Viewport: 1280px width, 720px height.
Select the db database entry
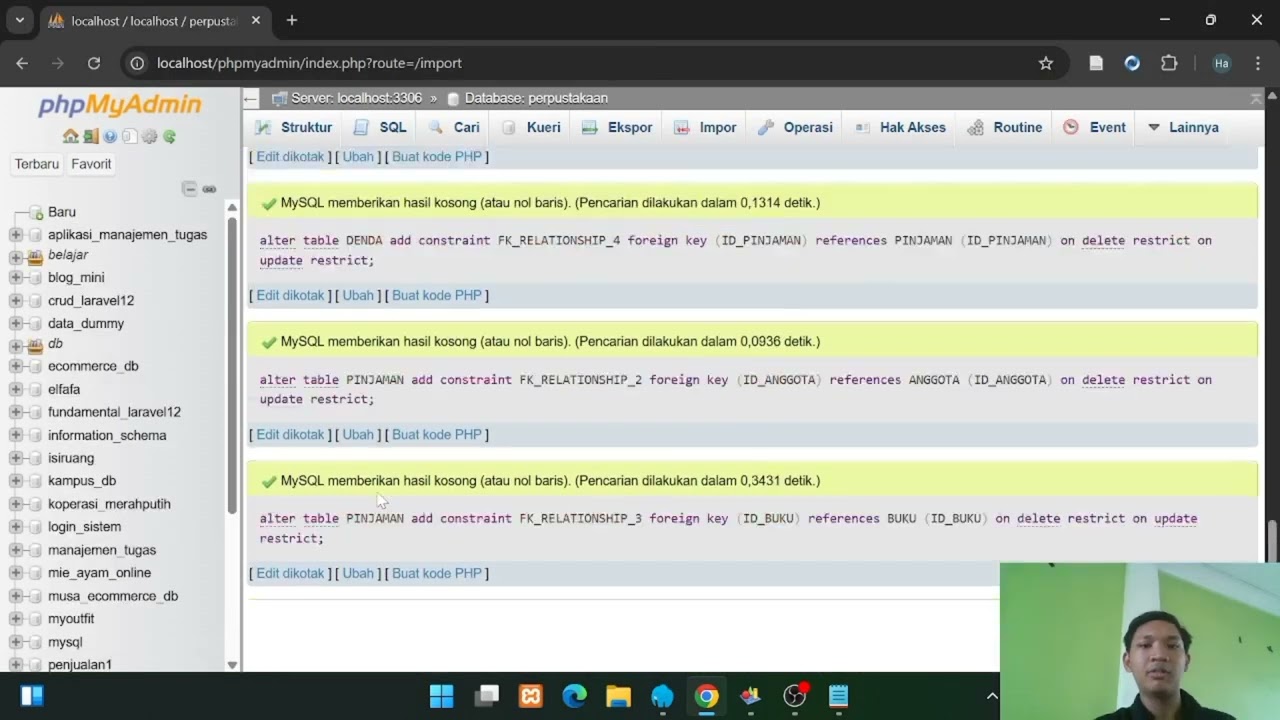[x=55, y=344]
